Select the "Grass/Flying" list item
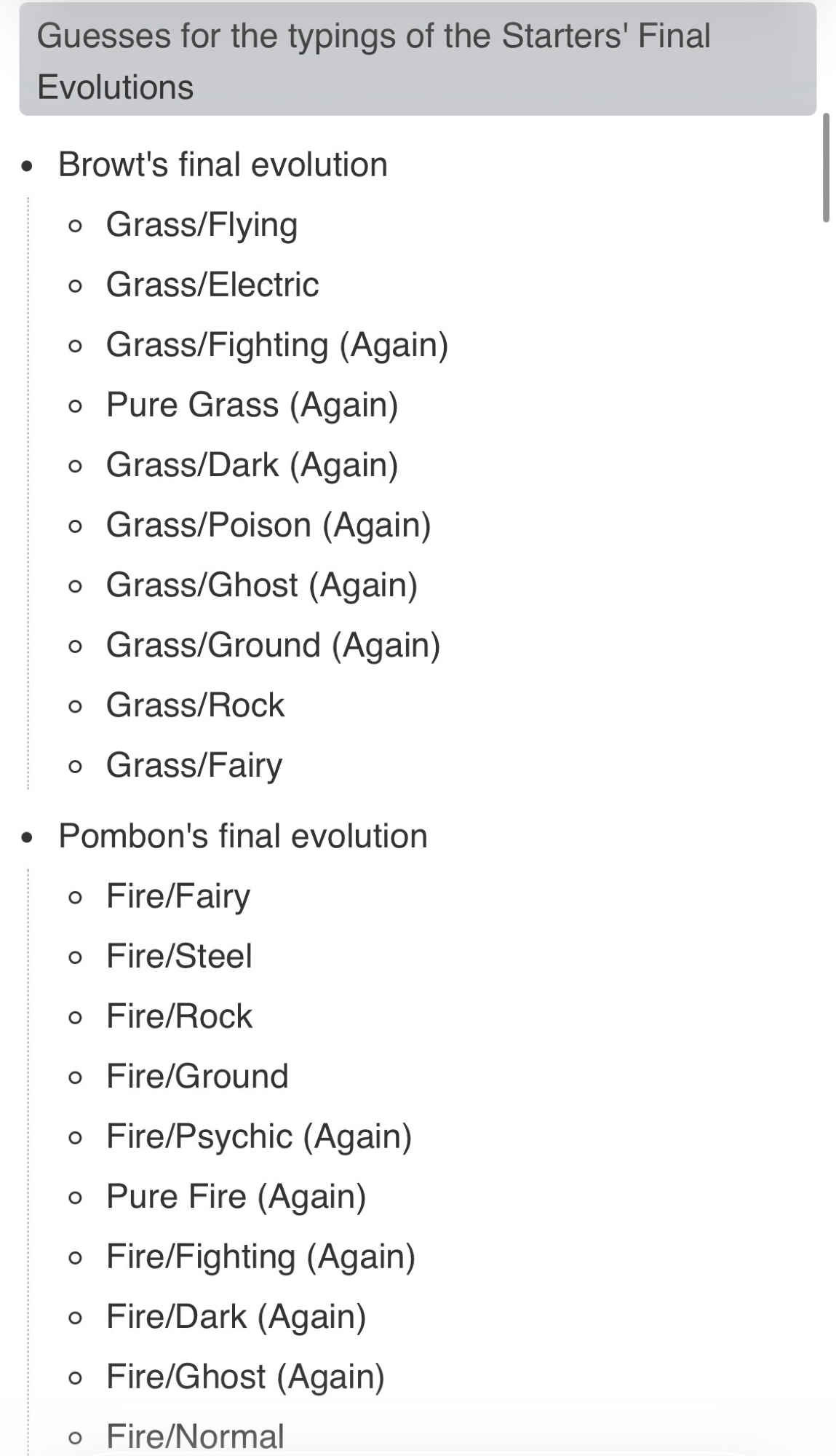The height and width of the screenshot is (1456, 836). 202,225
